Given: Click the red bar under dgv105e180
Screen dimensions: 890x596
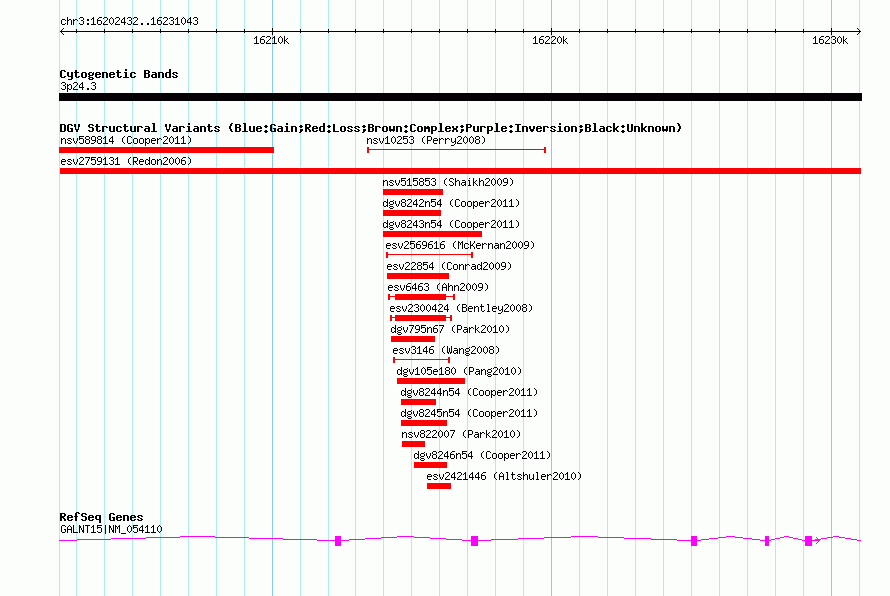Looking at the screenshot, I should 431,381.
